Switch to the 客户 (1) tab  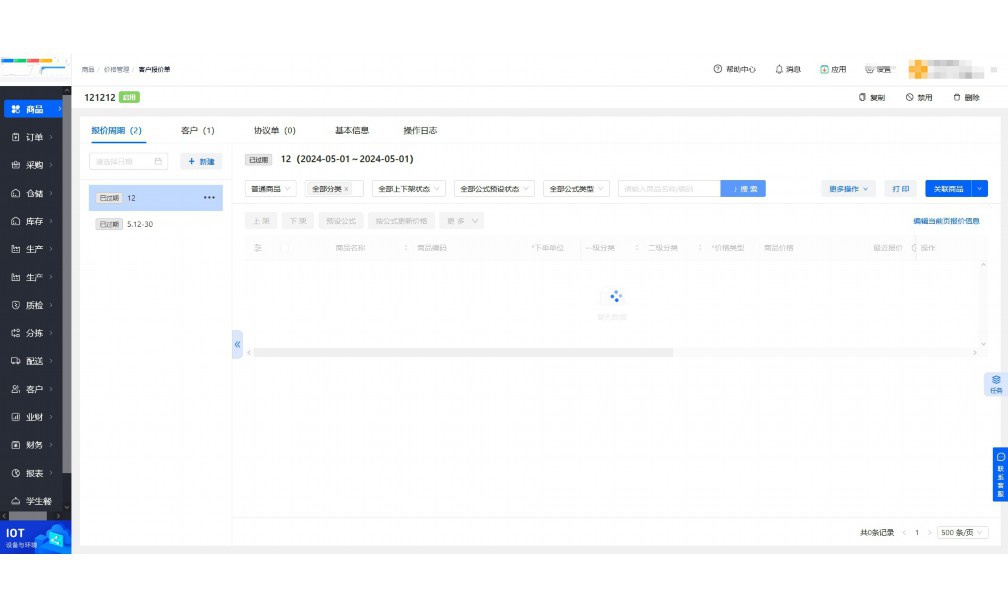(196, 129)
